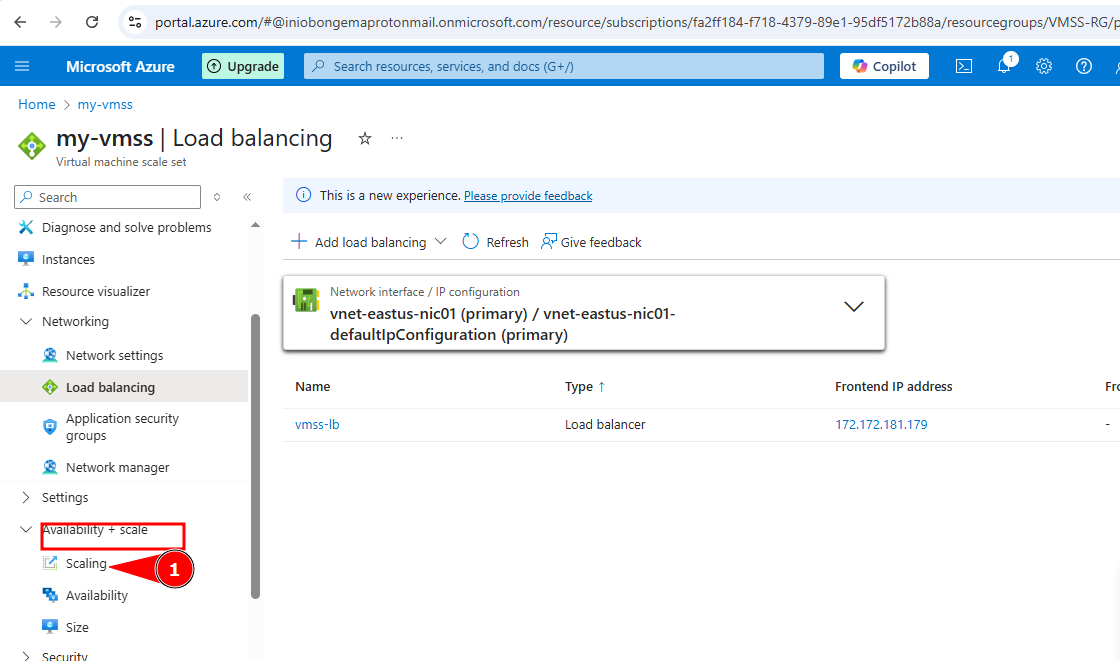Click the network interface card icon
Viewport: 1120px width, 661px height.
click(x=306, y=299)
